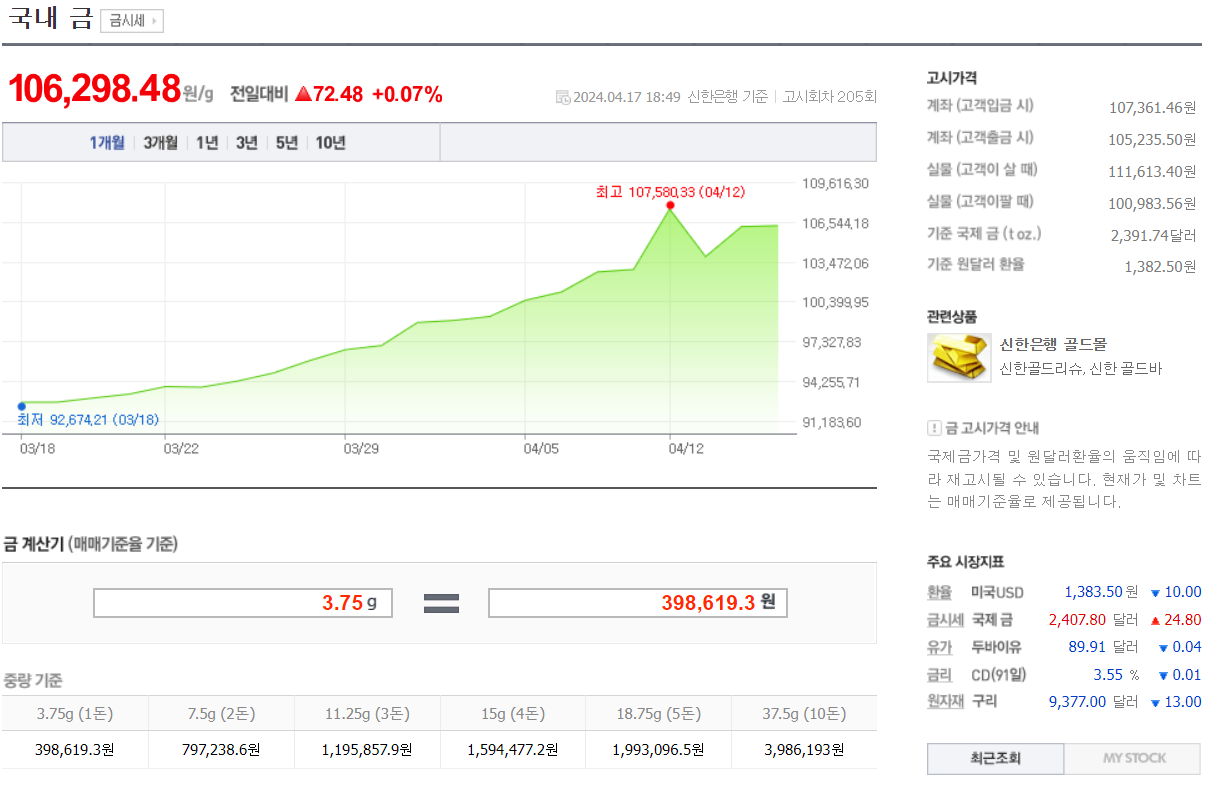This screenshot has height=792, width=1216.
Task: Click the 1,594,477.2원 value in the table
Action: click(513, 749)
